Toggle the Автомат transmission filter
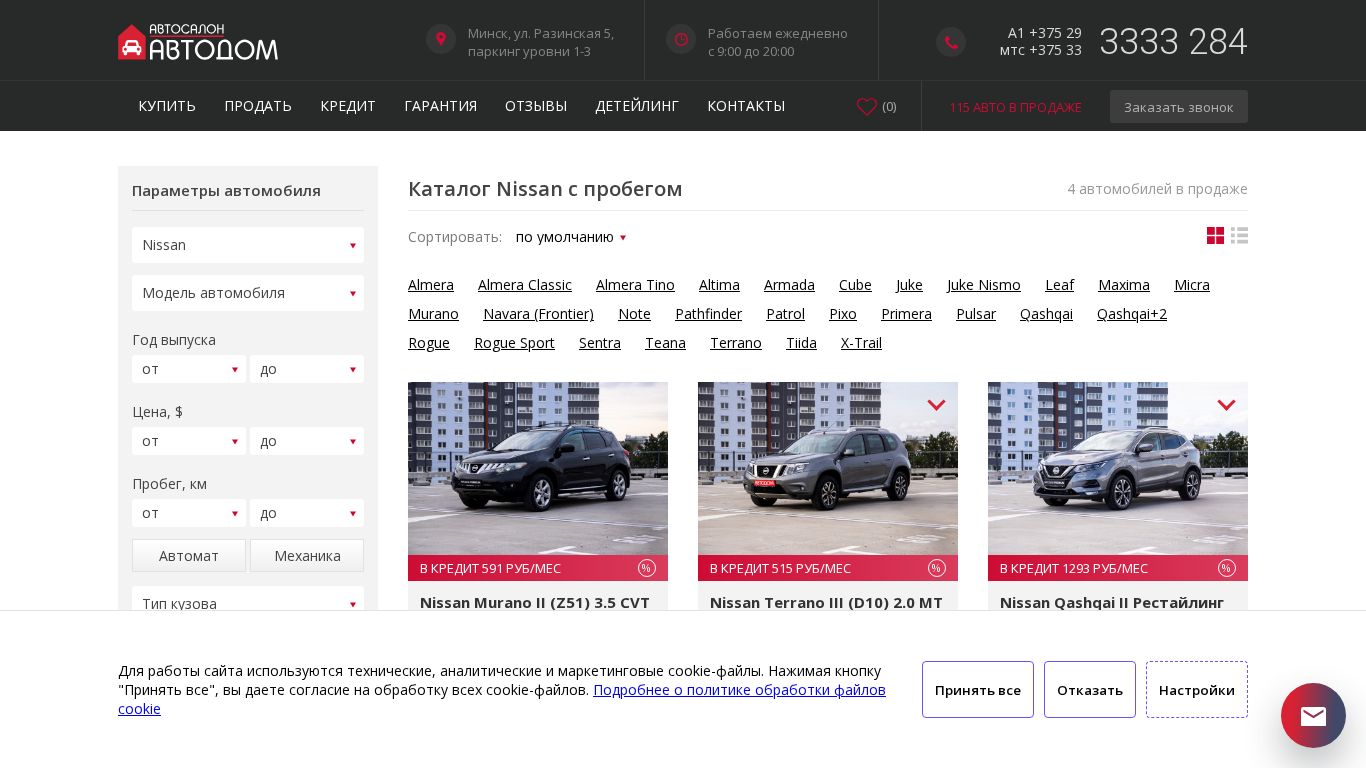The width and height of the screenshot is (1366, 768). pyautogui.click(x=189, y=556)
